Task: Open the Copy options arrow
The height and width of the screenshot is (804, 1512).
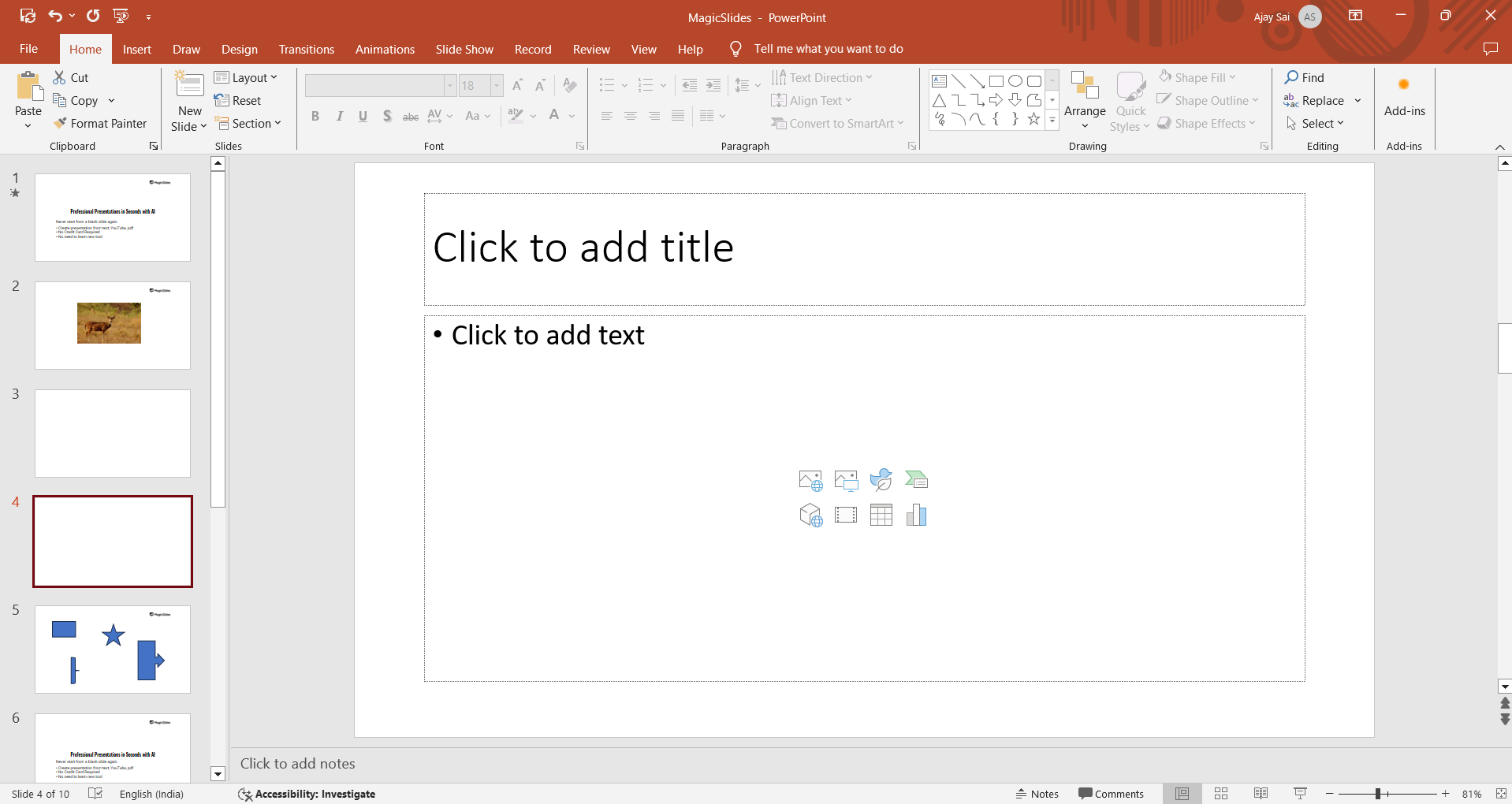Action: (111, 101)
